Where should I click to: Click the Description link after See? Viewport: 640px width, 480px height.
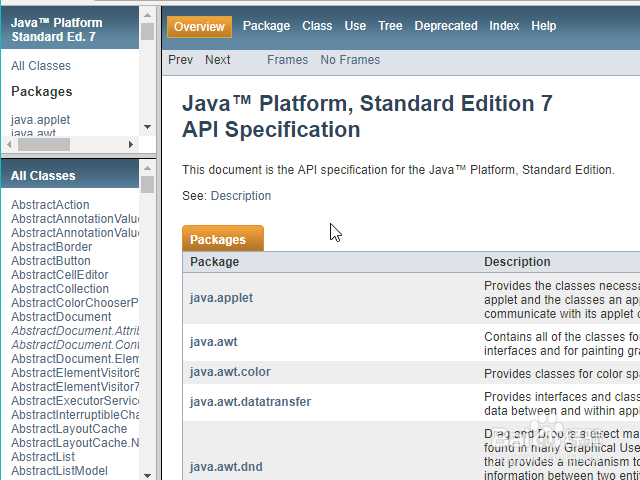coord(240,196)
